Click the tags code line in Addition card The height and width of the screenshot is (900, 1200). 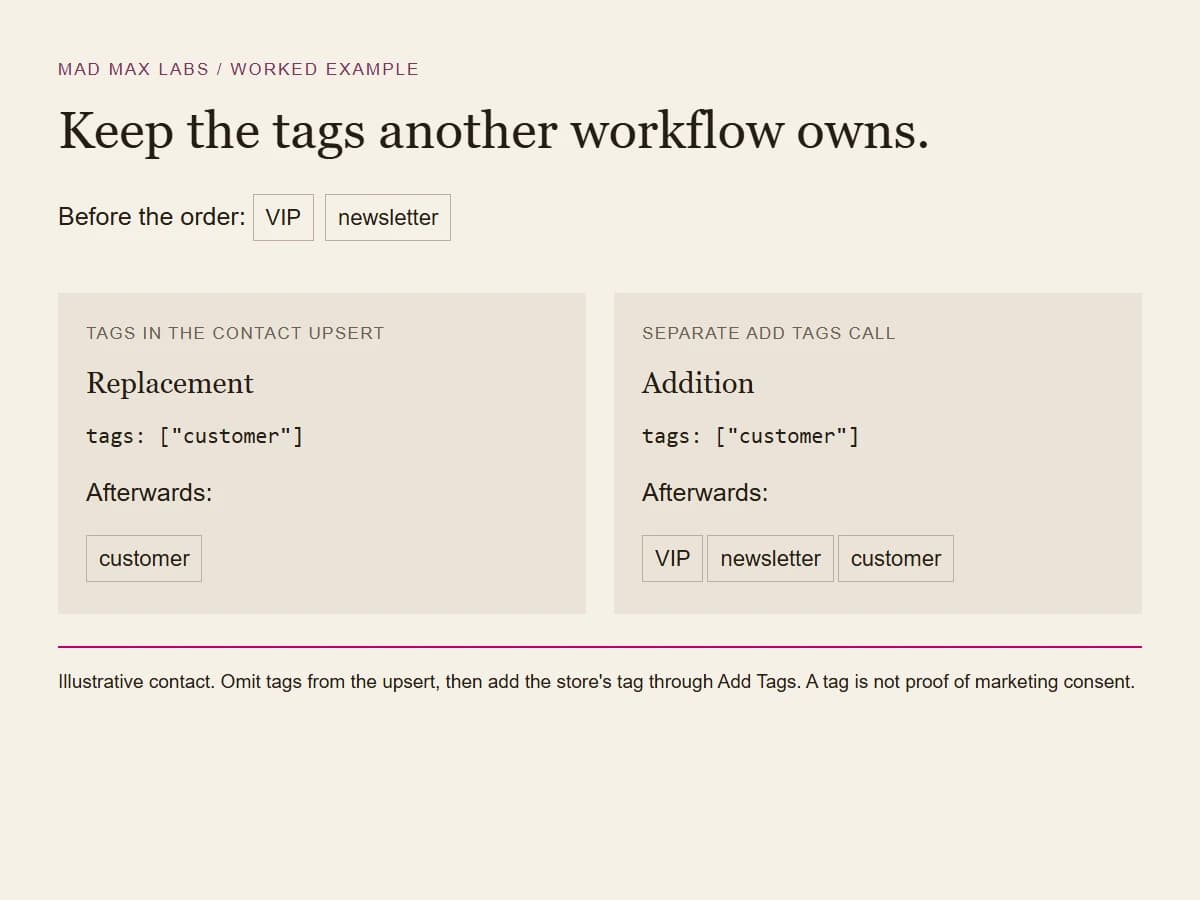tap(750, 436)
